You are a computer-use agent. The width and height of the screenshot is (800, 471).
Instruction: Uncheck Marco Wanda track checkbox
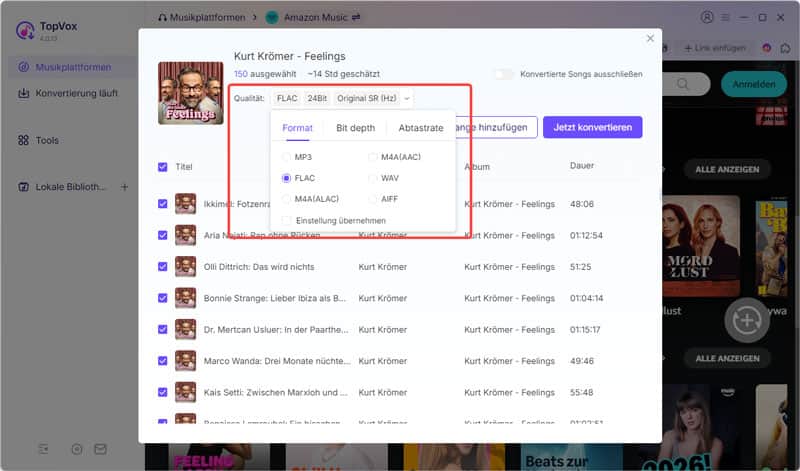[x=163, y=361]
